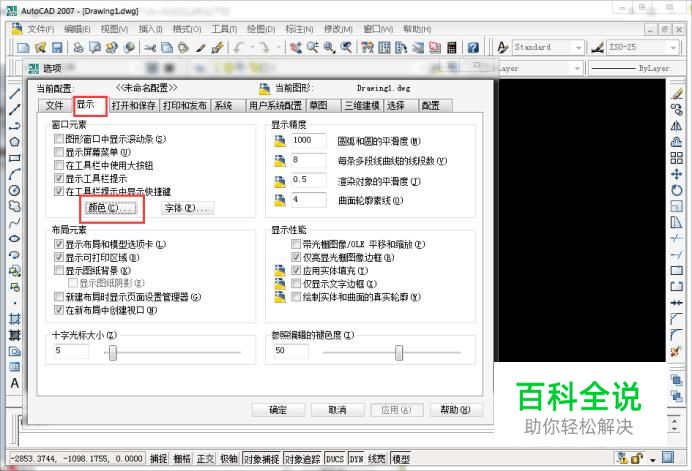This screenshot has height=471, width=692.
Task: Expand the layer dropdown beside options title
Action: [x=577, y=68]
